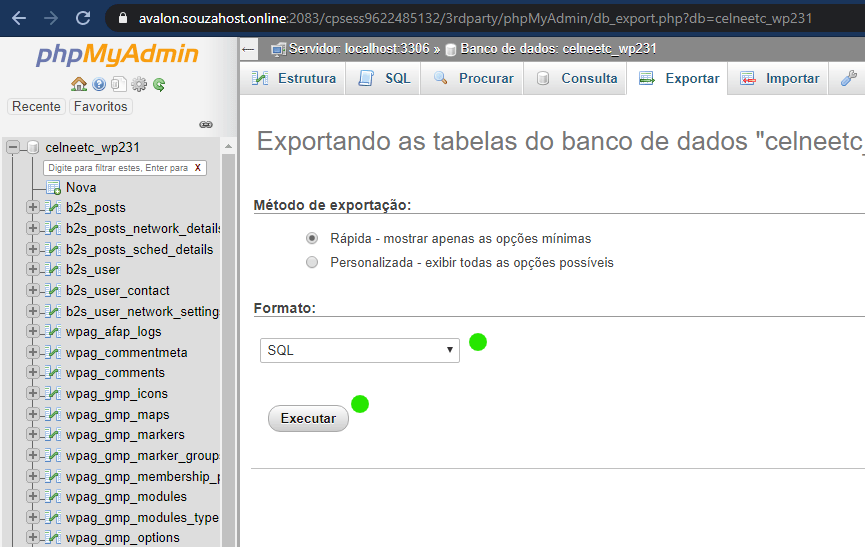Open the documentation pages icon in sidebar
Viewport: 865px width, 547px height.
click(x=119, y=84)
